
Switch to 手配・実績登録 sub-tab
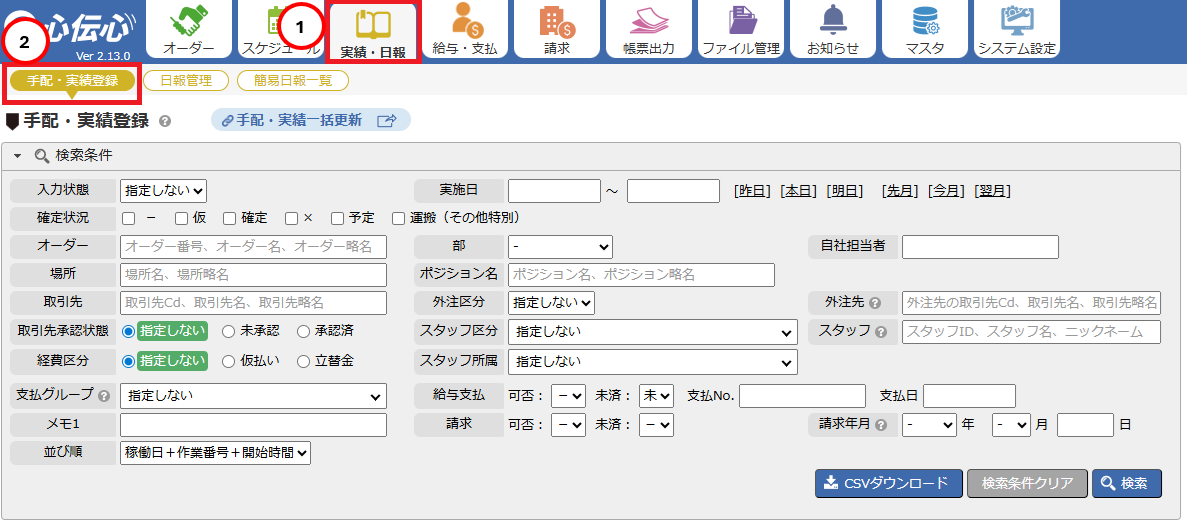pyautogui.click(x=73, y=81)
